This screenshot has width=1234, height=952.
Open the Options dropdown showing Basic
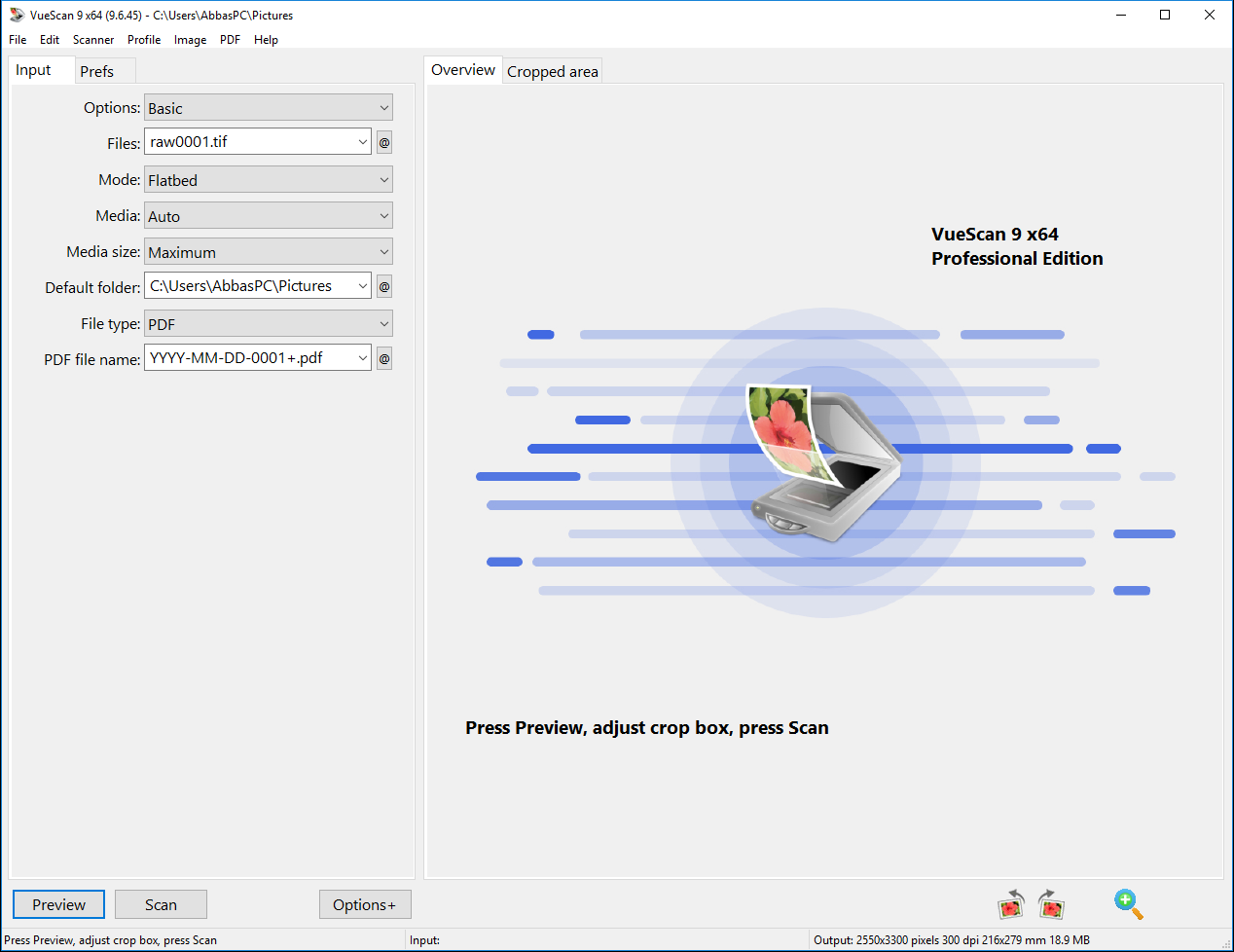point(269,107)
